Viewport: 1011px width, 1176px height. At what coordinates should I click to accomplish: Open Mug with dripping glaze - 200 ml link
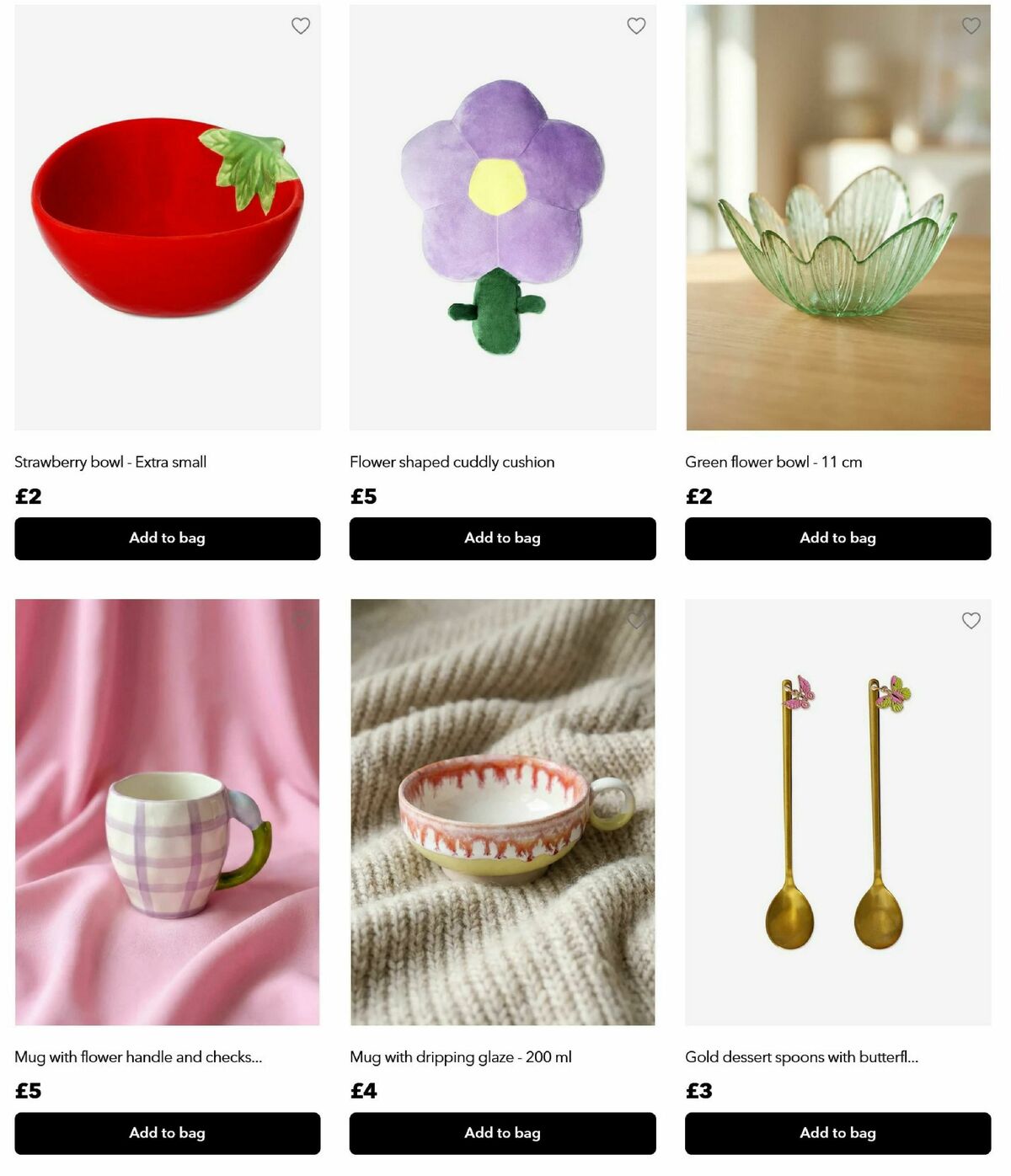coord(461,1056)
